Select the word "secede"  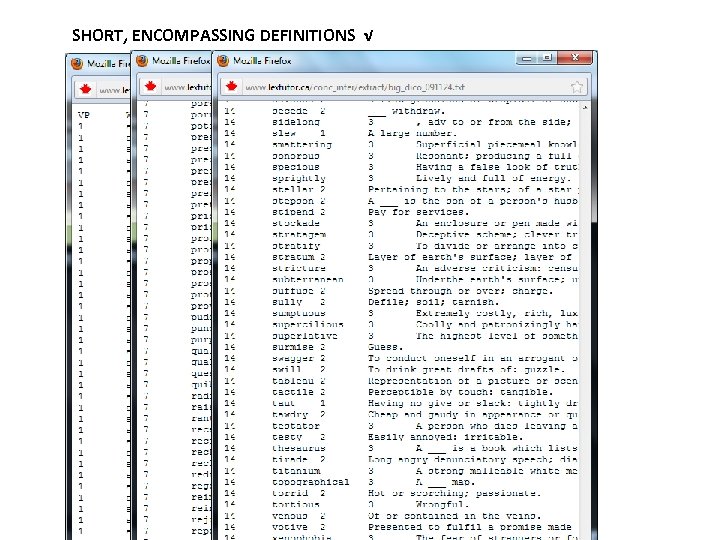coord(289,111)
